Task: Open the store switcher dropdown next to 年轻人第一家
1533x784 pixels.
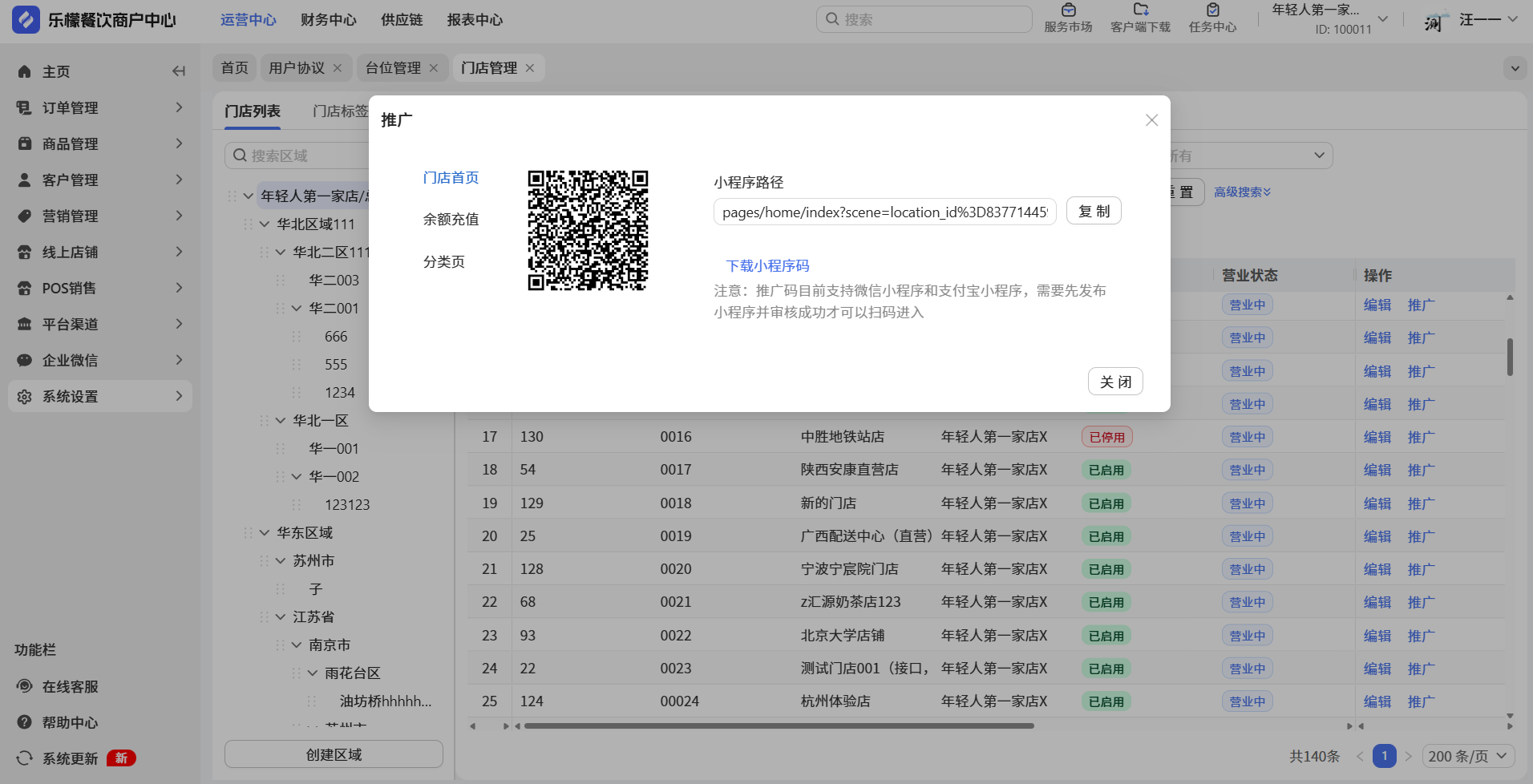Action: click(x=1383, y=18)
